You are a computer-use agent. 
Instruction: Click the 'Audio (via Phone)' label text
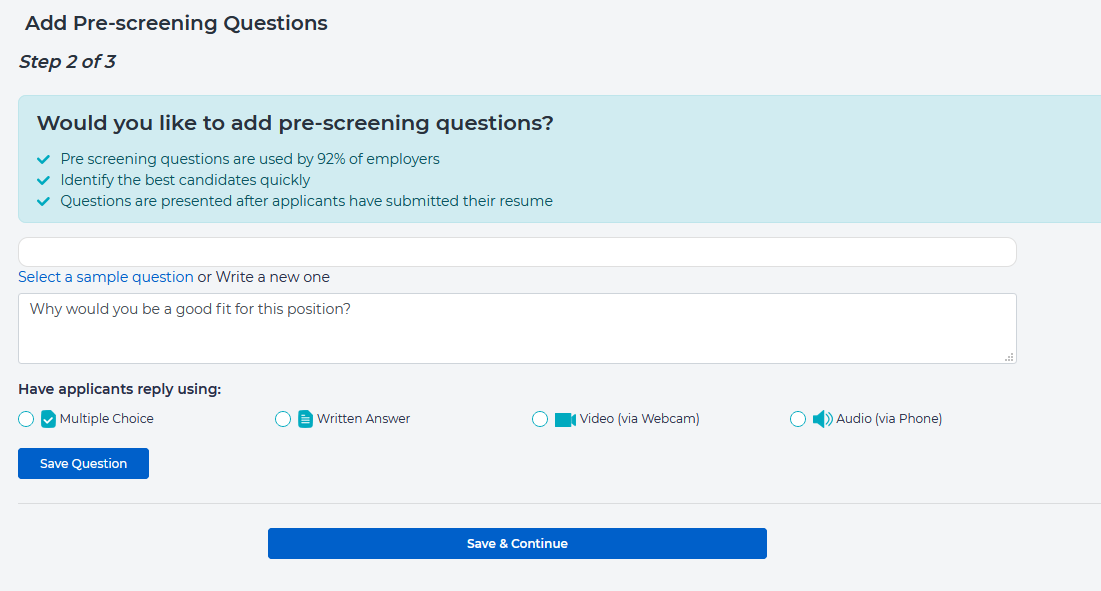pyautogui.click(x=889, y=419)
